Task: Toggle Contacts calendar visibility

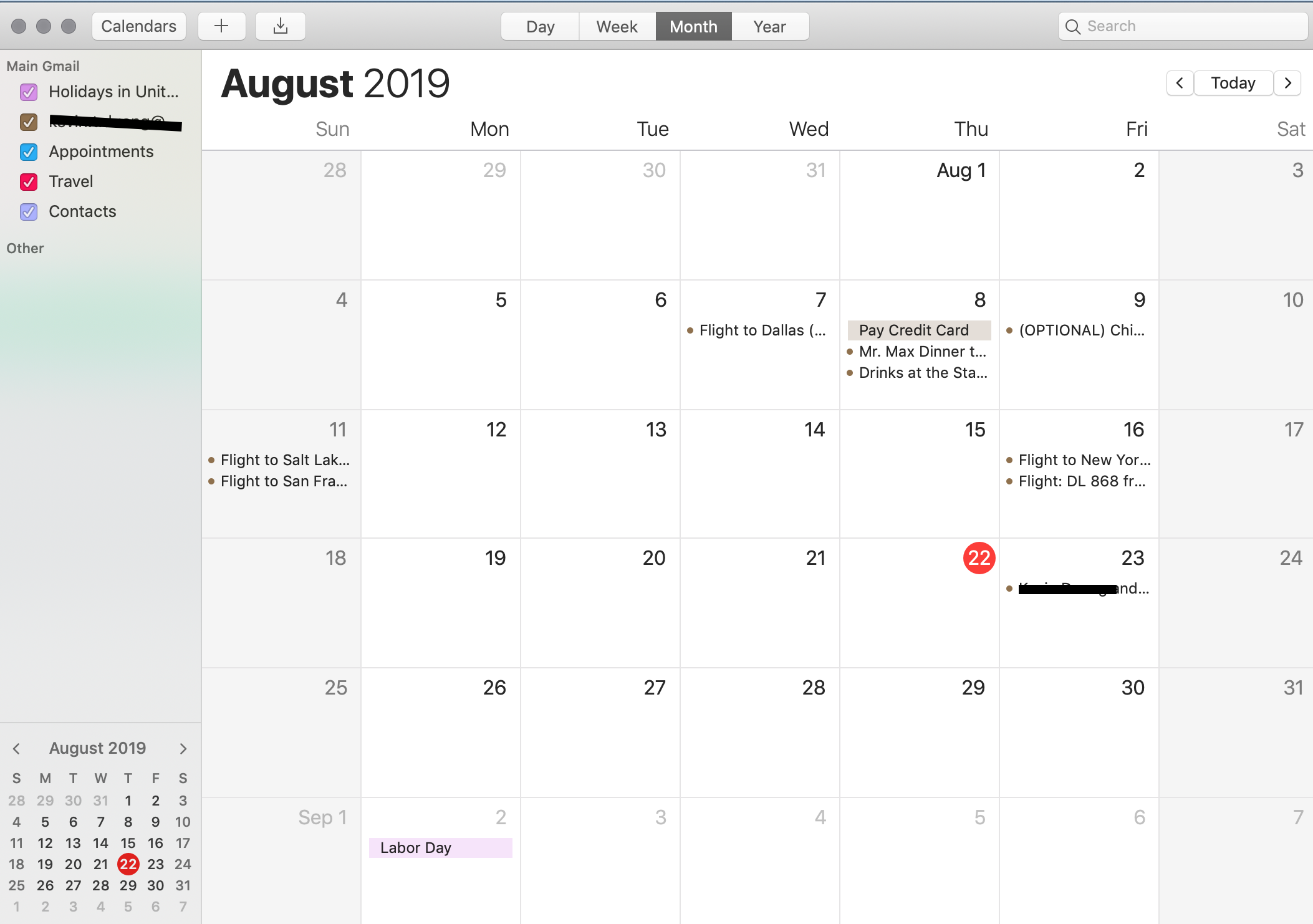Action: pos(28,210)
